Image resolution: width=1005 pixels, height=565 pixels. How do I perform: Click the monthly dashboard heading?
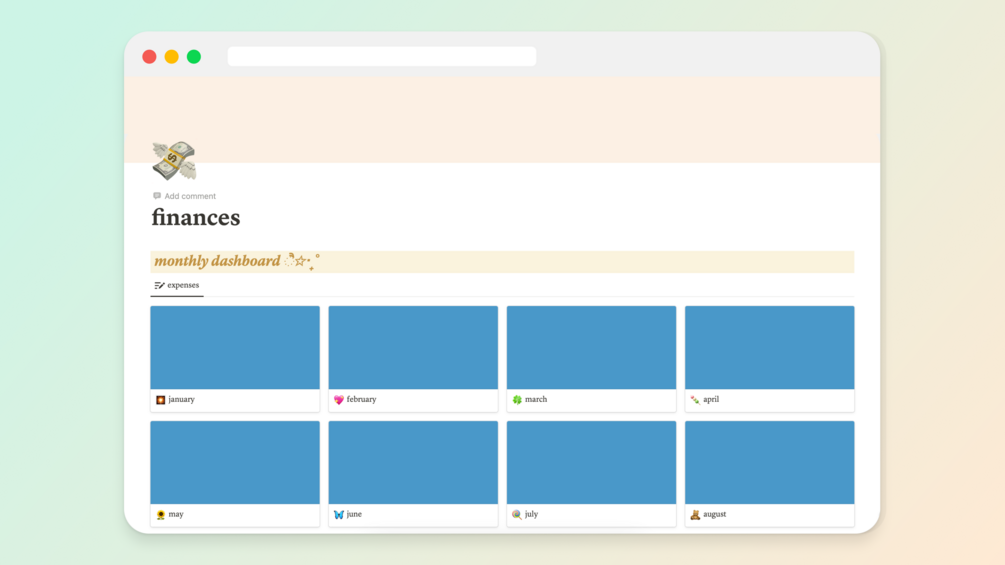pyautogui.click(x=217, y=261)
